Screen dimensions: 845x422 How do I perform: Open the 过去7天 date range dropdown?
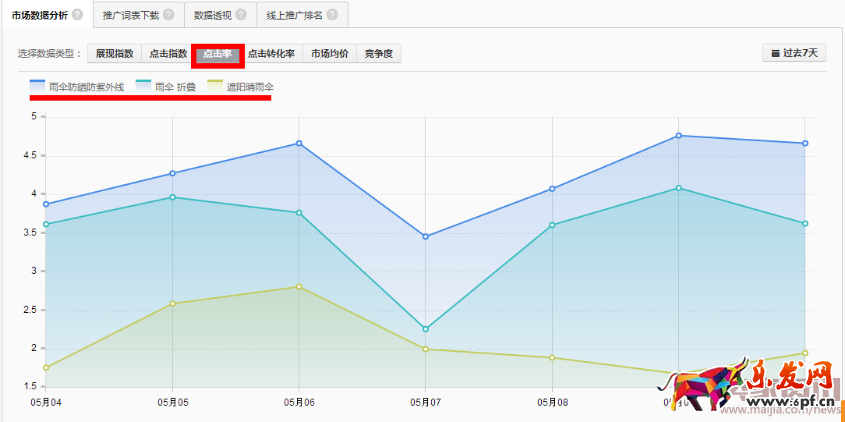click(x=795, y=53)
